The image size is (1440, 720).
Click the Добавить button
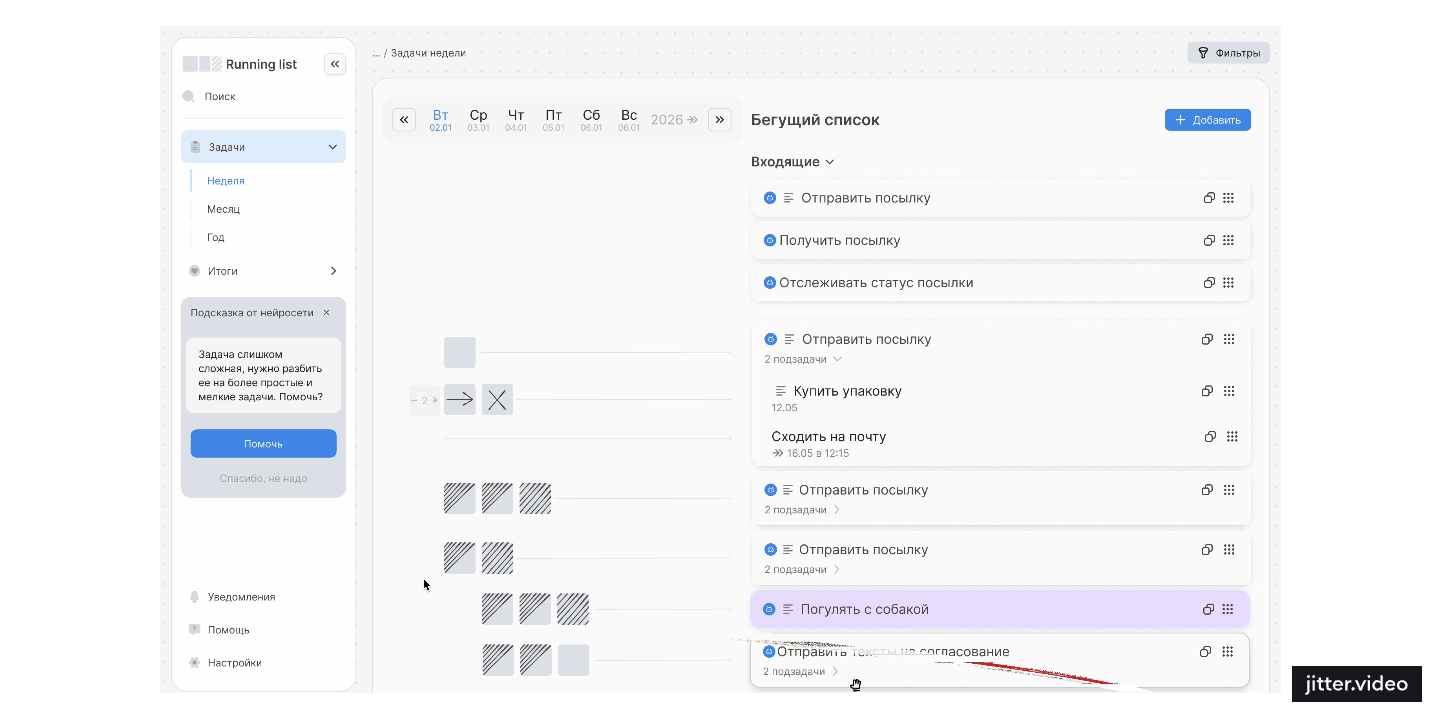coord(1207,120)
